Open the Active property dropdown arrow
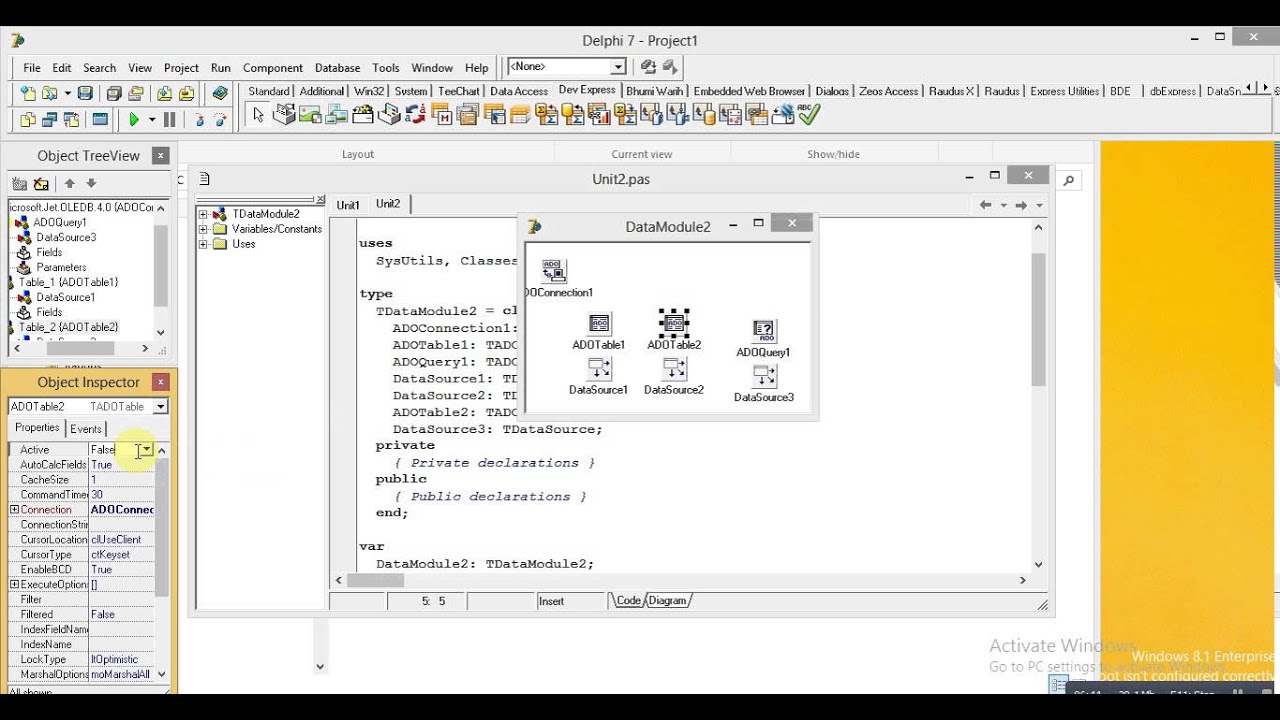Image resolution: width=1280 pixels, height=720 pixels. pos(146,450)
